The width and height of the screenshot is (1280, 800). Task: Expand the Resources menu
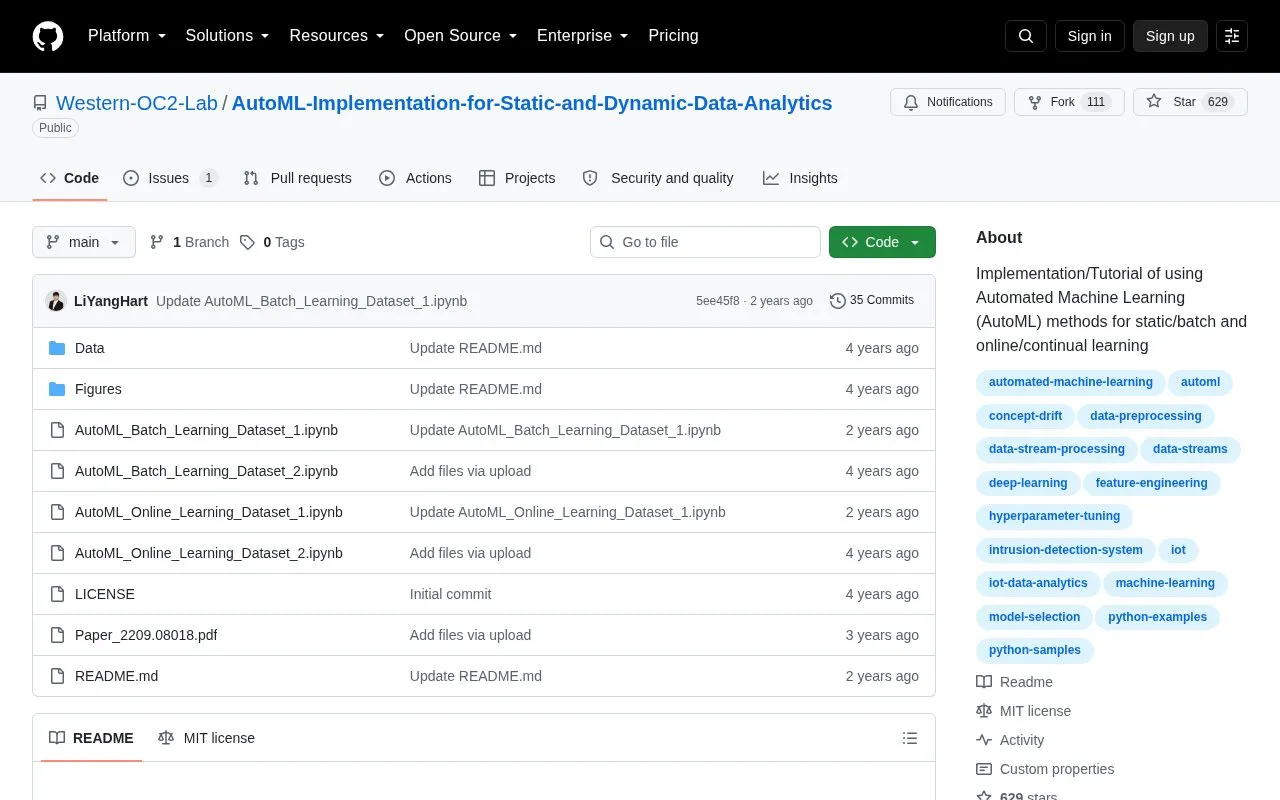pyautogui.click(x=337, y=36)
